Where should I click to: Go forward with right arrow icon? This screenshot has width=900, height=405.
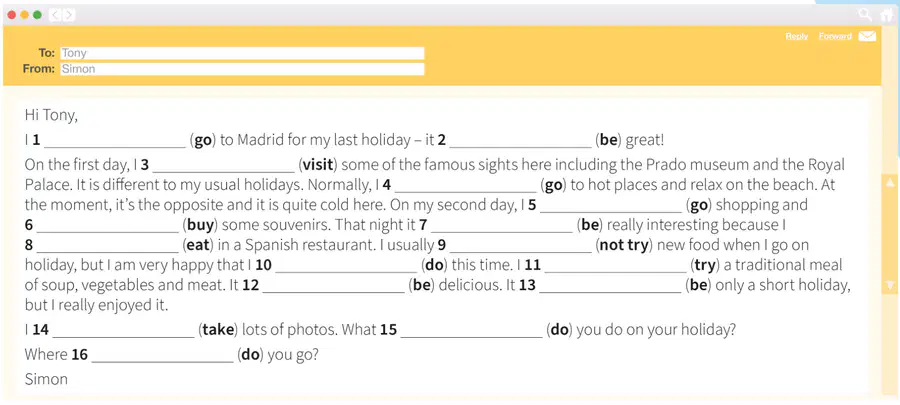point(69,15)
